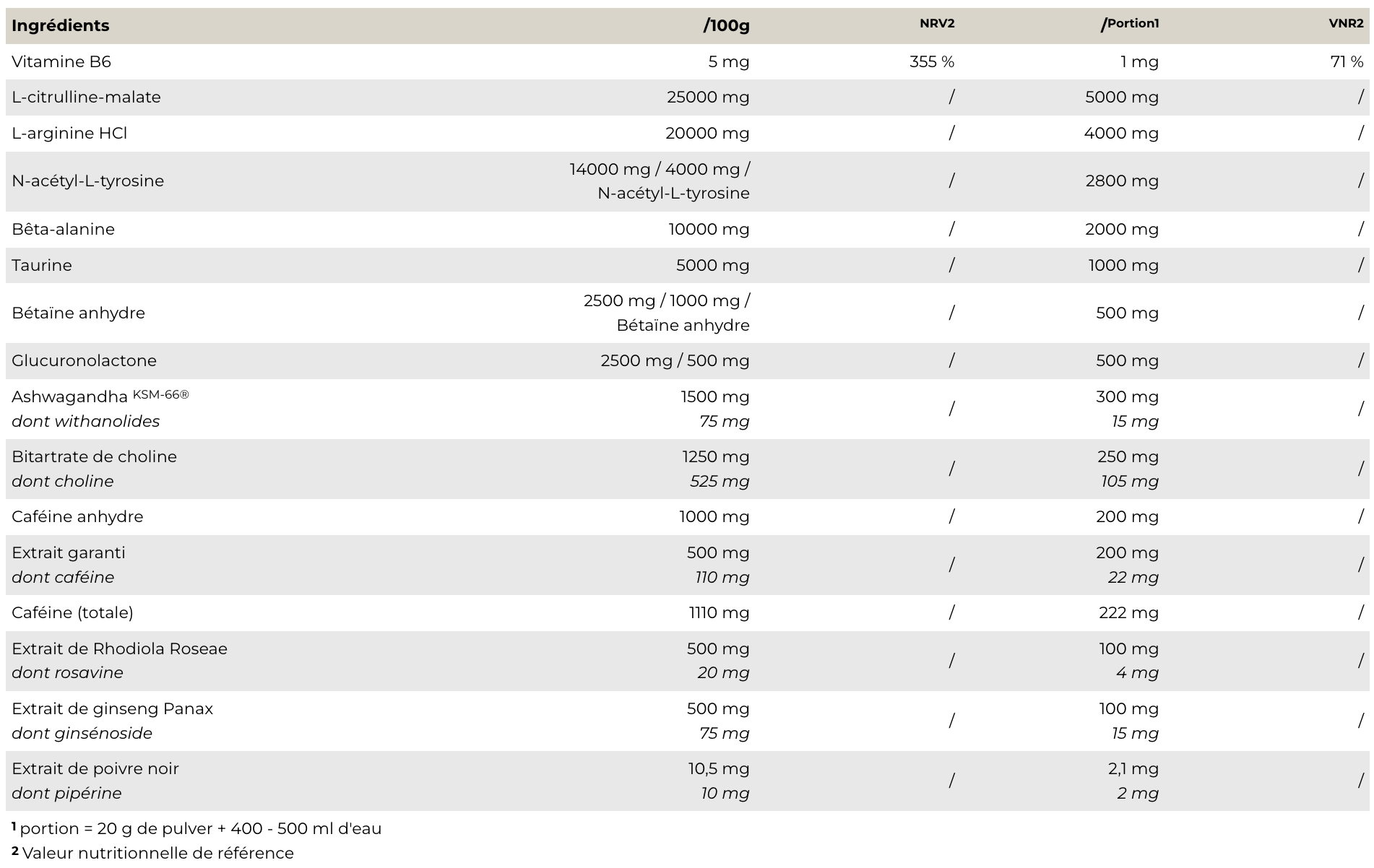The image size is (1374, 868).
Task: Click the NRV2 column header
Action: (x=936, y=24)
